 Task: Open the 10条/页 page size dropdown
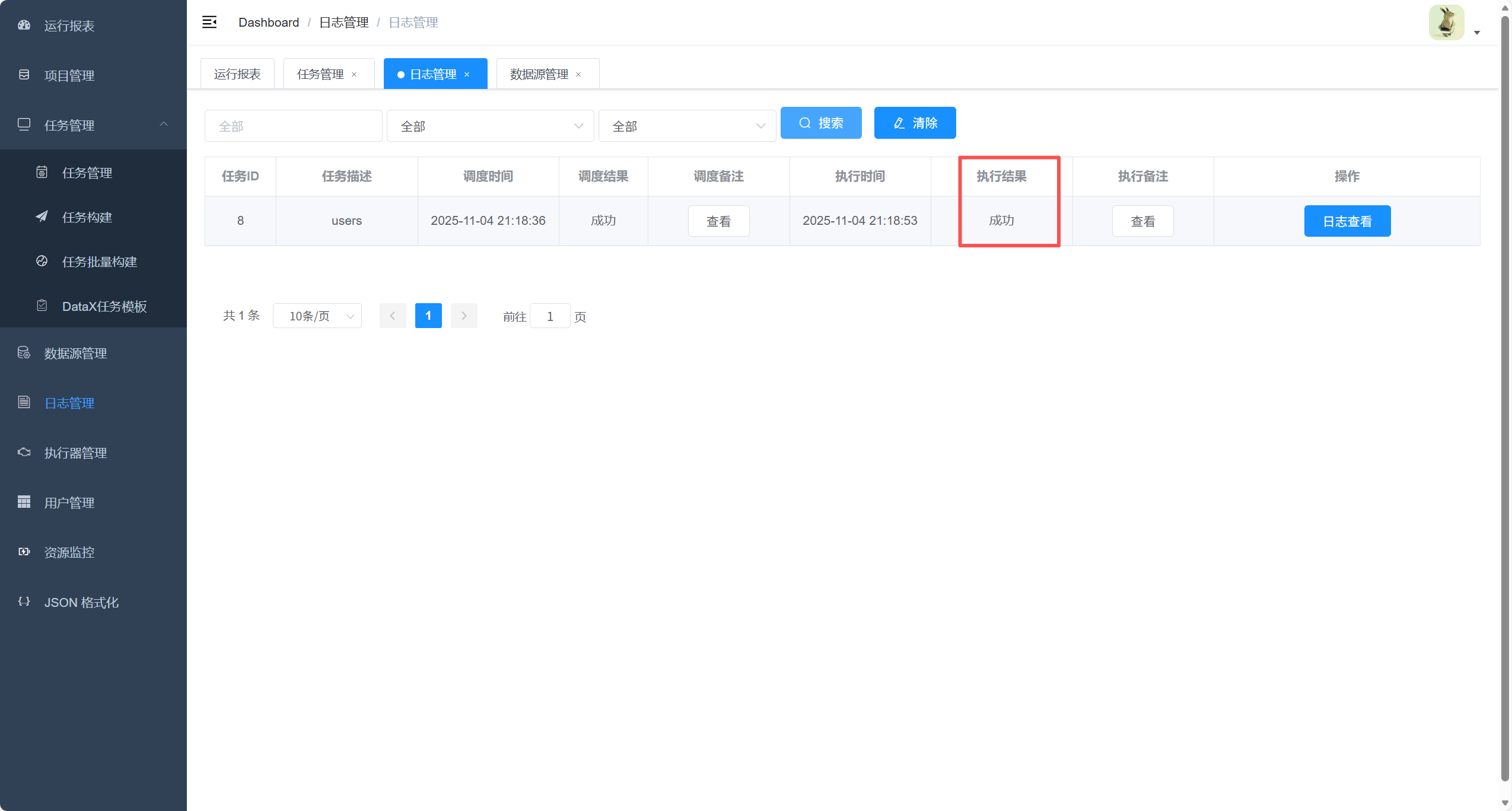click(x=317, y=316)
